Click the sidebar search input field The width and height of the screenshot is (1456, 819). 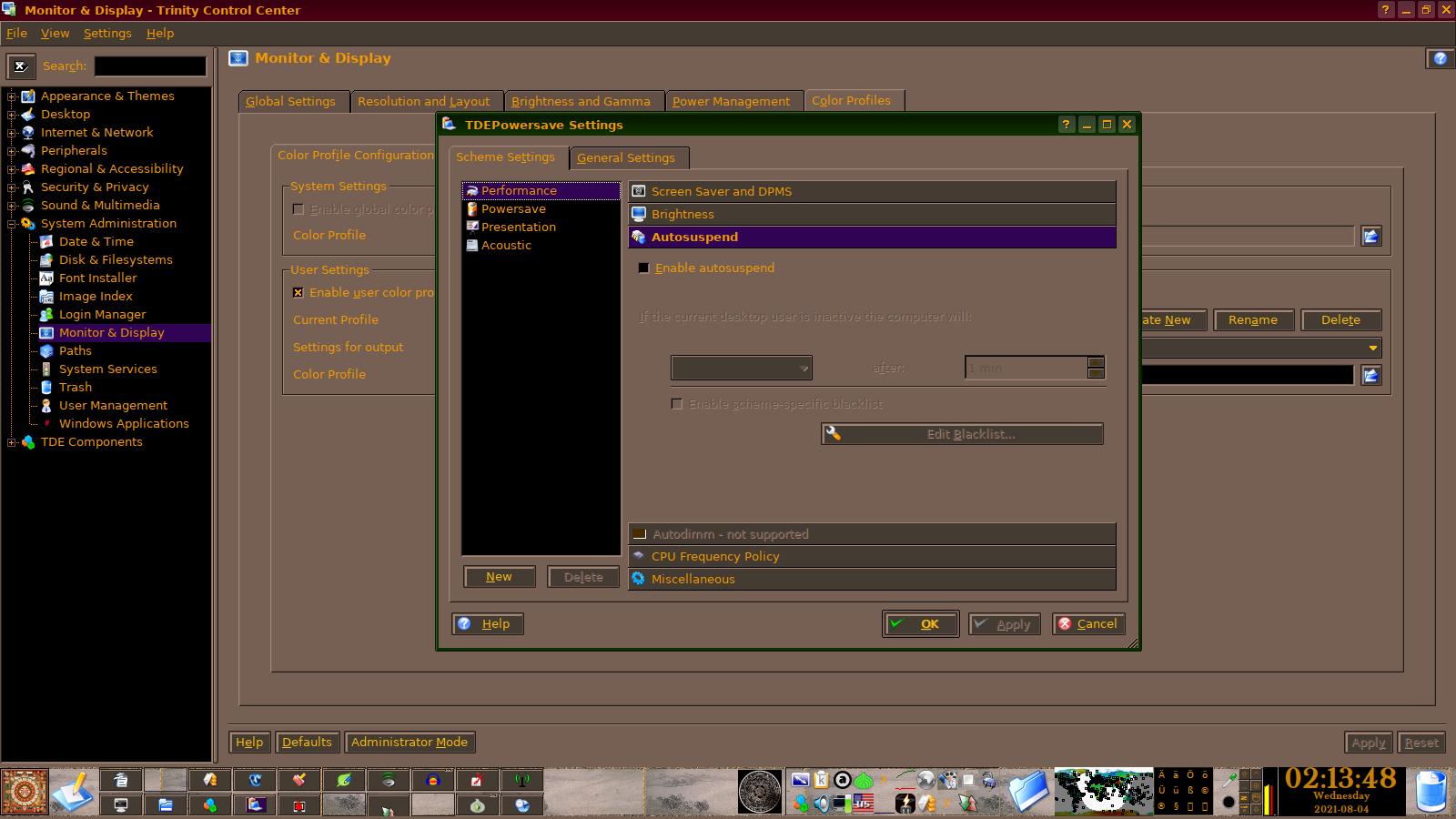(150, 66)
